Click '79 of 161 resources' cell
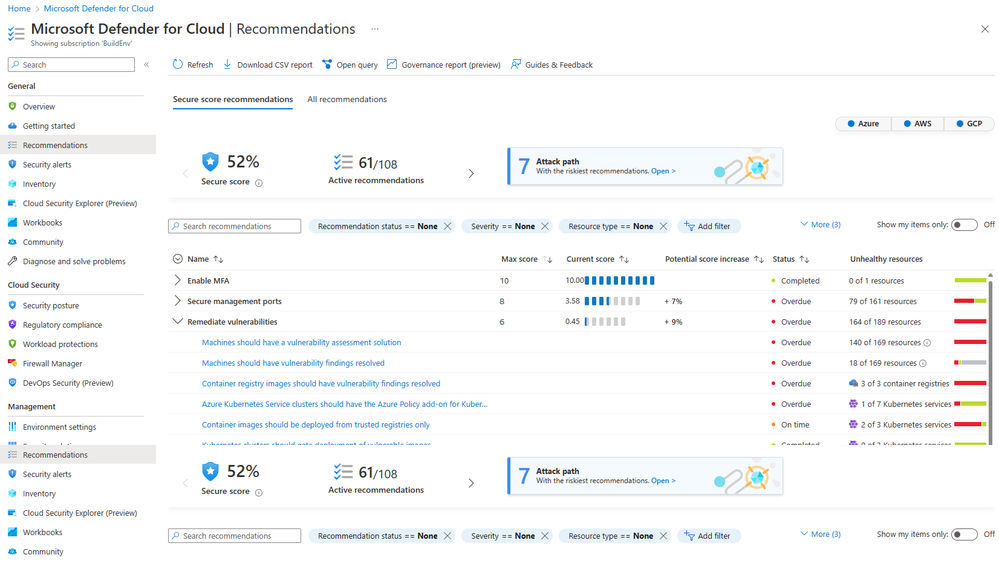 [882, 301]
